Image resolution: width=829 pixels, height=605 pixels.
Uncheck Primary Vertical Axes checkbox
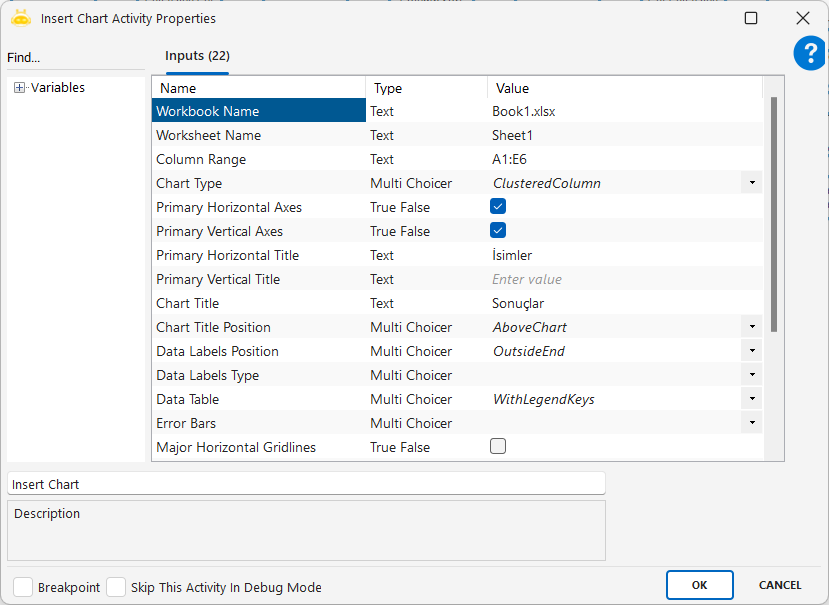(498, 231)
